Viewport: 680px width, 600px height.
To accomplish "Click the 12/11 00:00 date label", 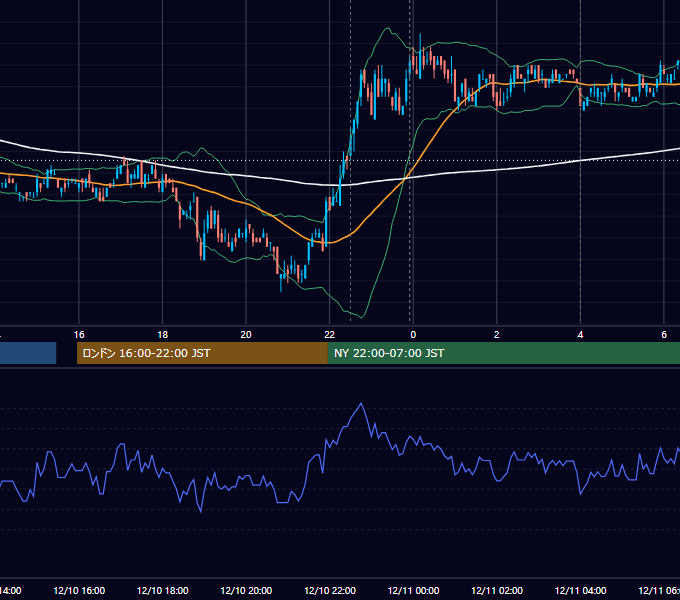I will pyautogui.click(x=413, y=590).
